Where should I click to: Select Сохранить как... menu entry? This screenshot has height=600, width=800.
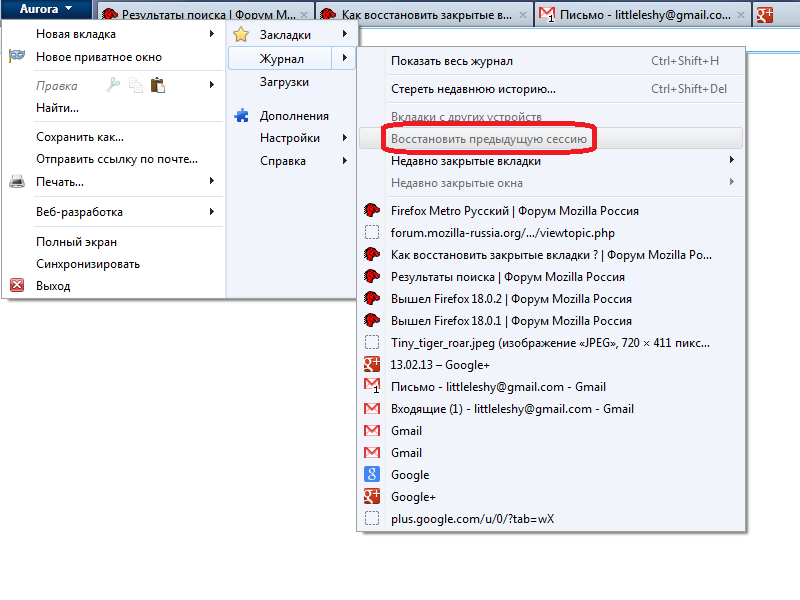[80, 137]
